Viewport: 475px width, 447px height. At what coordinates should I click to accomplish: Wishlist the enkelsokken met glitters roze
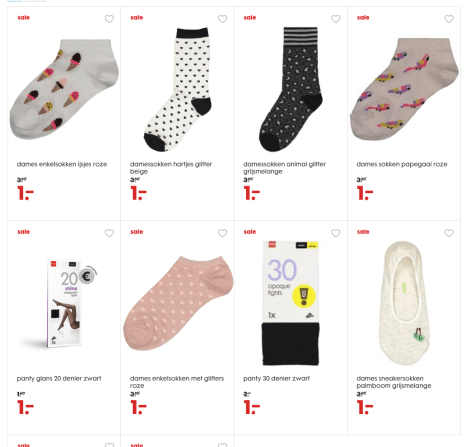[222, 233]
